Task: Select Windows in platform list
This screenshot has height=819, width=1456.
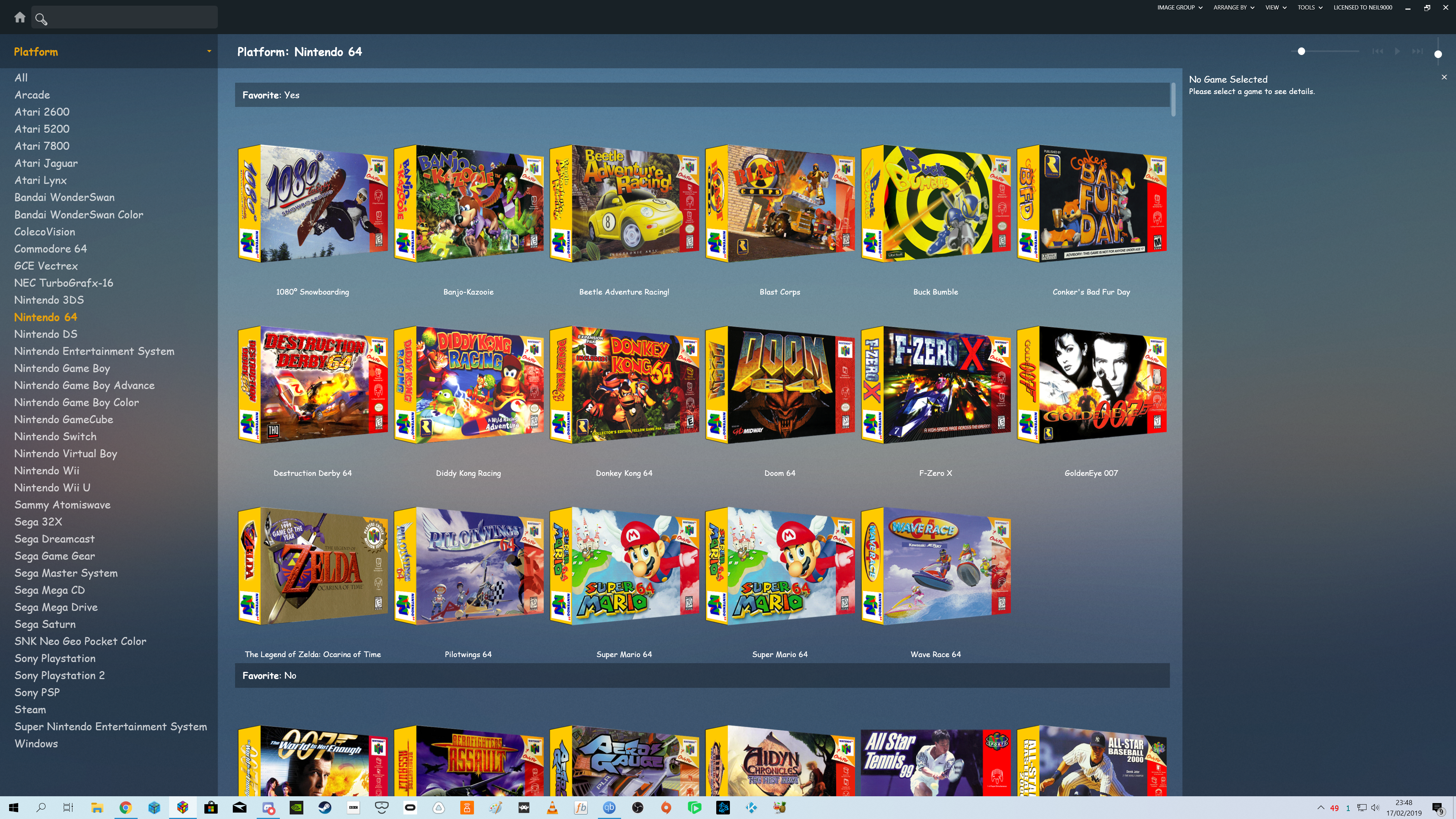Action: point(36,744)
